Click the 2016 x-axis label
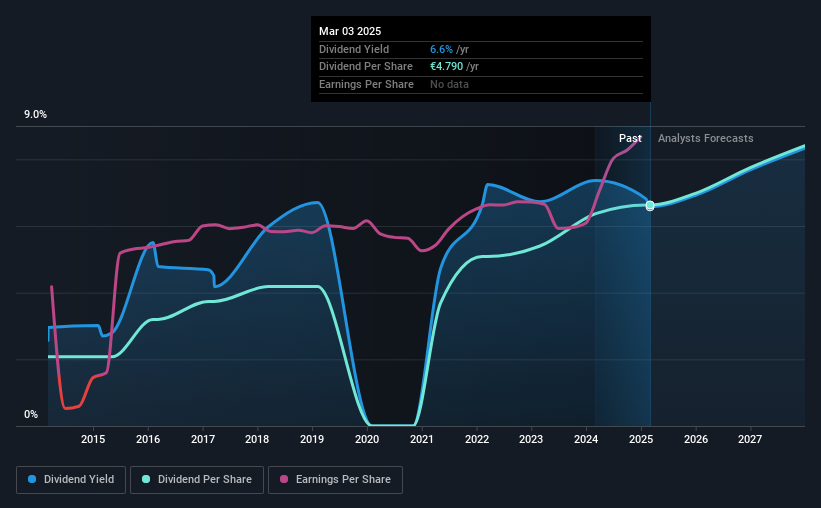This screenshot has height=508, width=821. pyautogui.click(x=148, y=439)
